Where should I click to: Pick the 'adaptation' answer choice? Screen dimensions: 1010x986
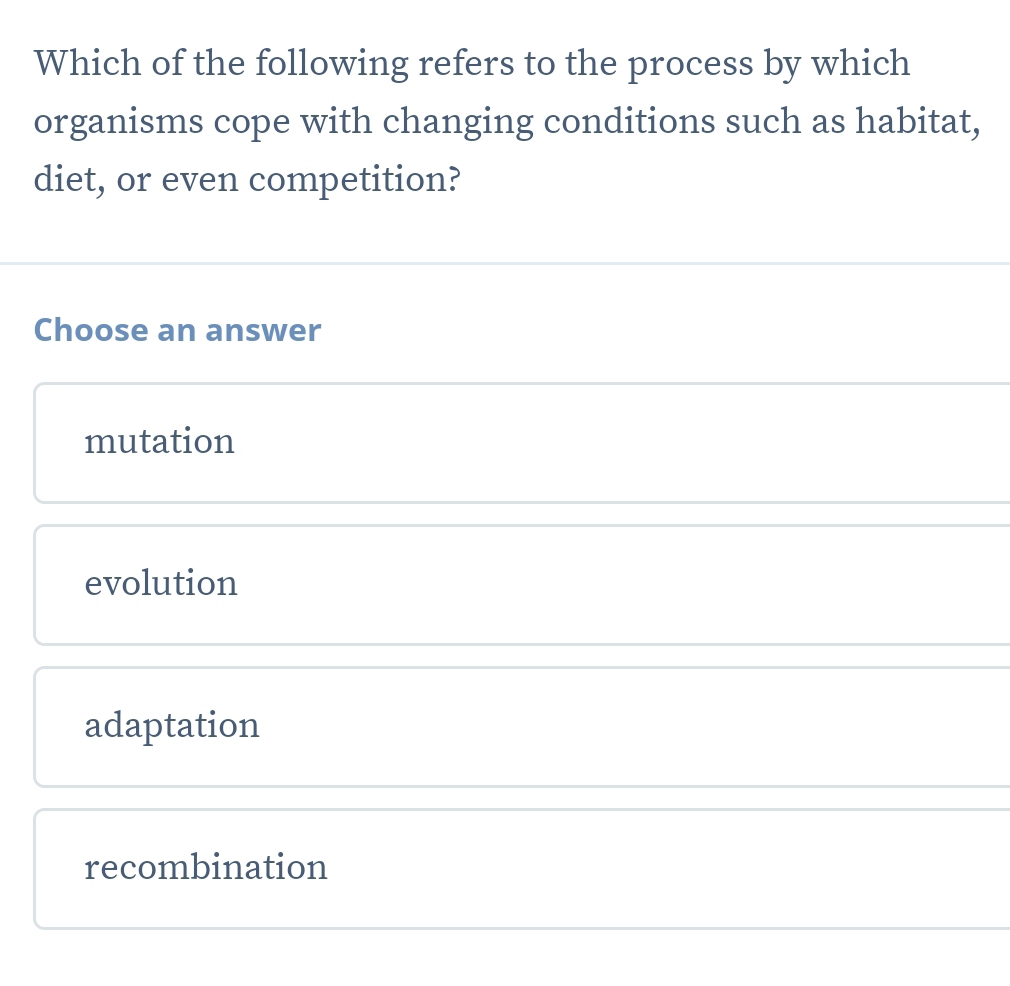[x=520, y=726]
